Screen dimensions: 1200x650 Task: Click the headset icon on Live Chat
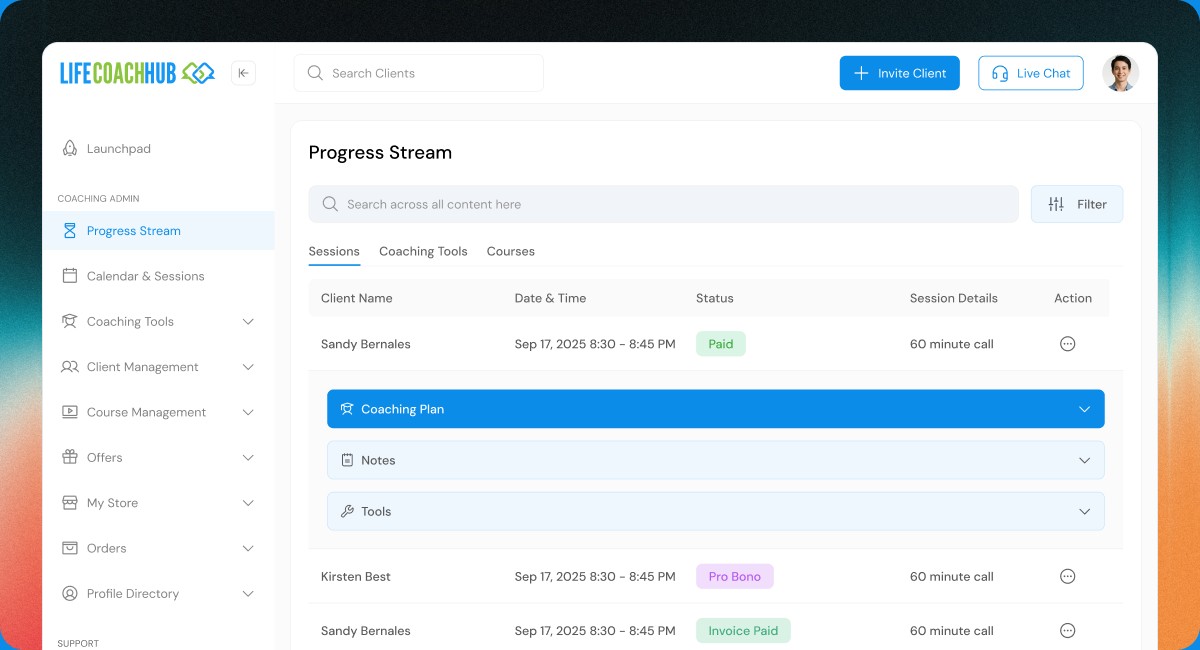click(1000, 73)
